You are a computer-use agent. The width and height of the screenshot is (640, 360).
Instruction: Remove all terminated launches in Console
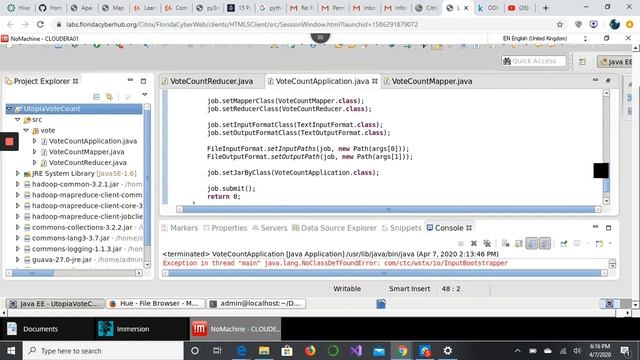pyautogui.click(x=487, y=243)
